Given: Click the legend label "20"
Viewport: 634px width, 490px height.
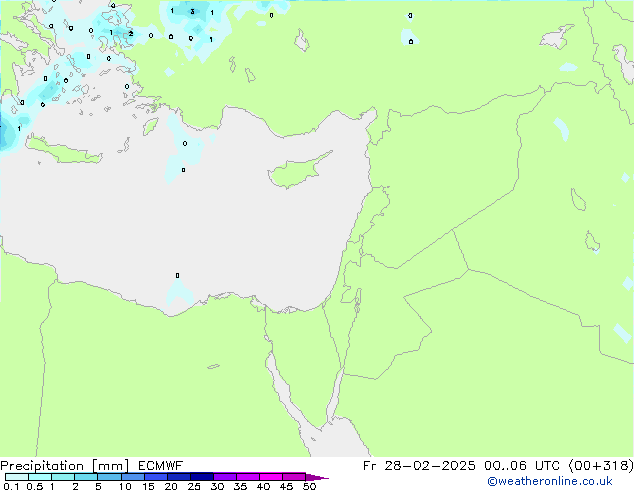Looking at the screenshot, I should tap(171, 486).
